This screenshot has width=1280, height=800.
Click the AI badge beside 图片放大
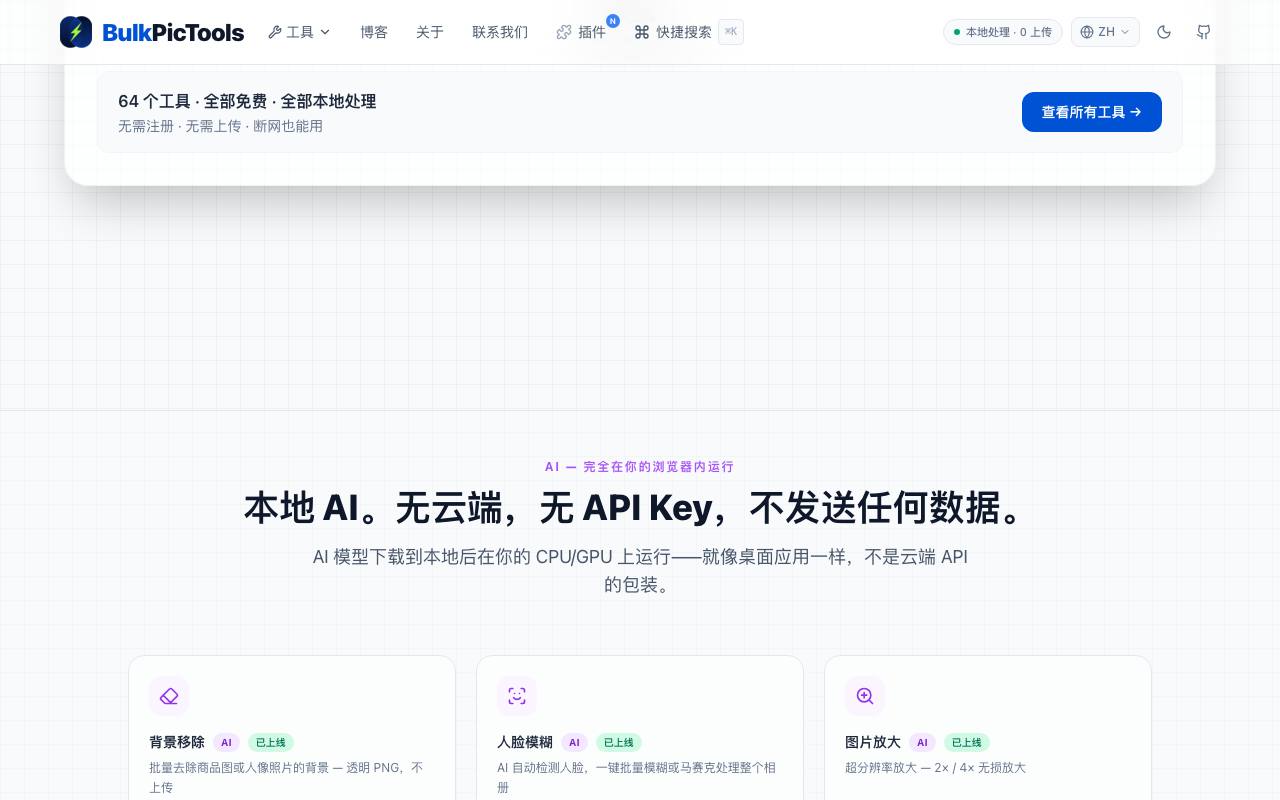[922, 742]
